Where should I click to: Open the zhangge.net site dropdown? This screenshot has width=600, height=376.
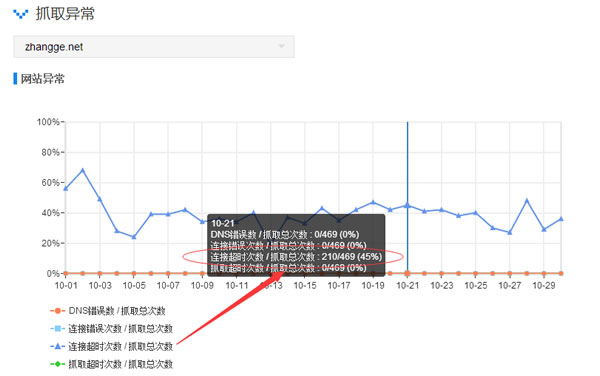[154, 47]
